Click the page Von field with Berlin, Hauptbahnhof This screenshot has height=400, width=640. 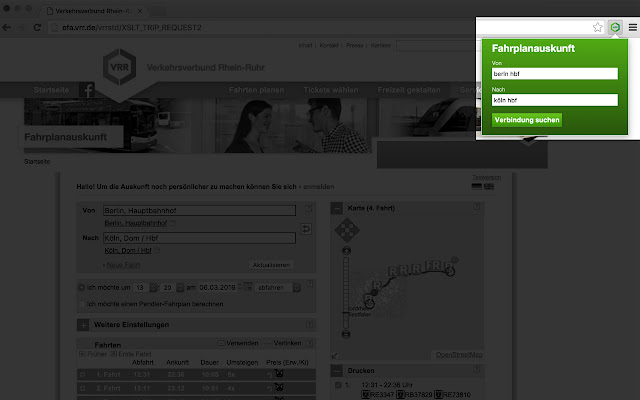tap(199, 211)
